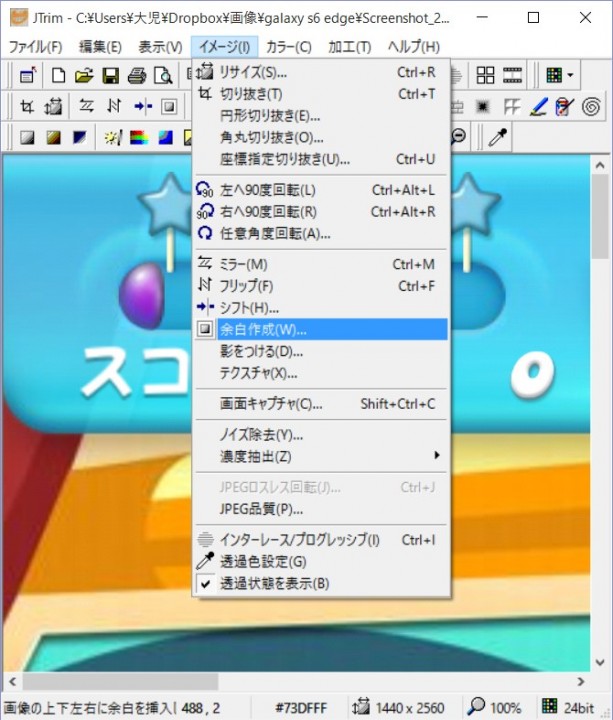
Task: Choose 切り抜き(T) from the menu
Action: (x=321, y=94)
